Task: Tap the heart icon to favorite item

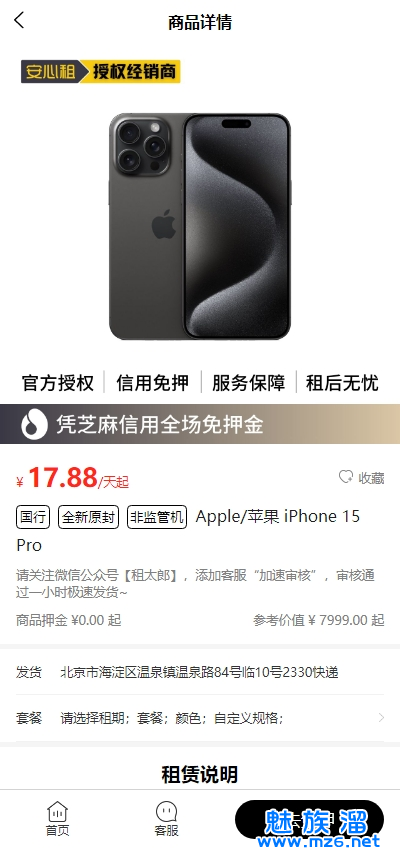Action: pos(345,477)
